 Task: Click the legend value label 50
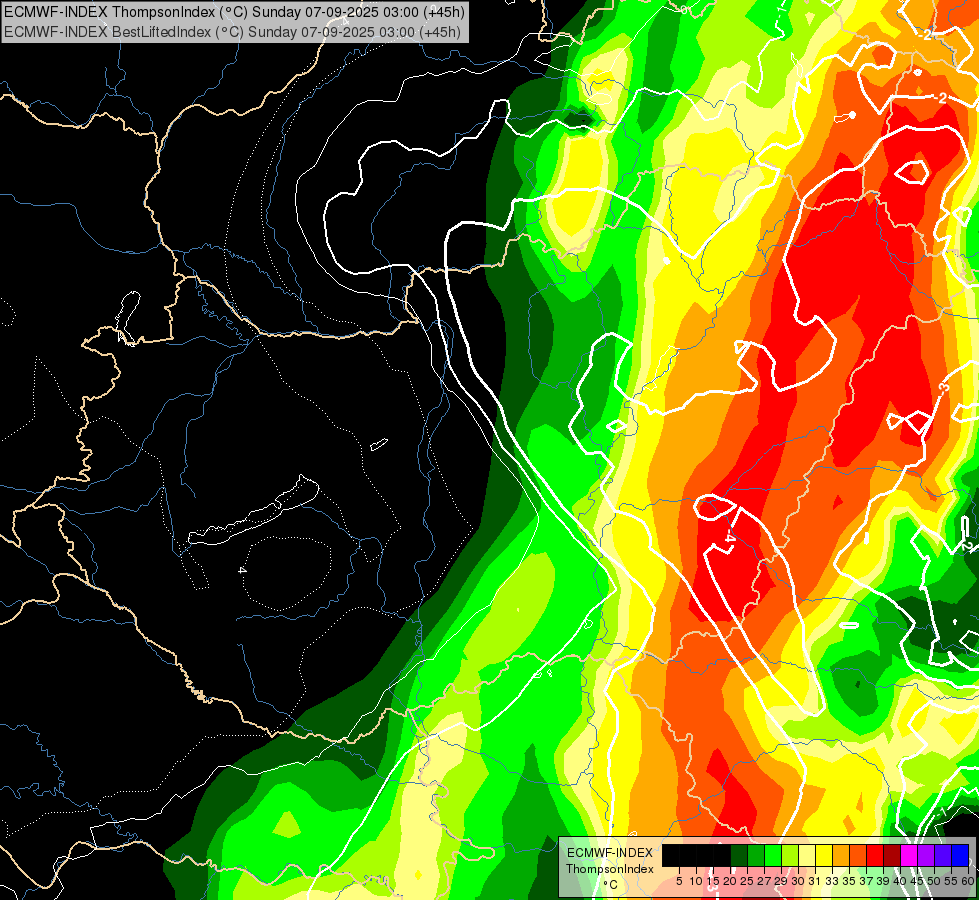[935, 881]
